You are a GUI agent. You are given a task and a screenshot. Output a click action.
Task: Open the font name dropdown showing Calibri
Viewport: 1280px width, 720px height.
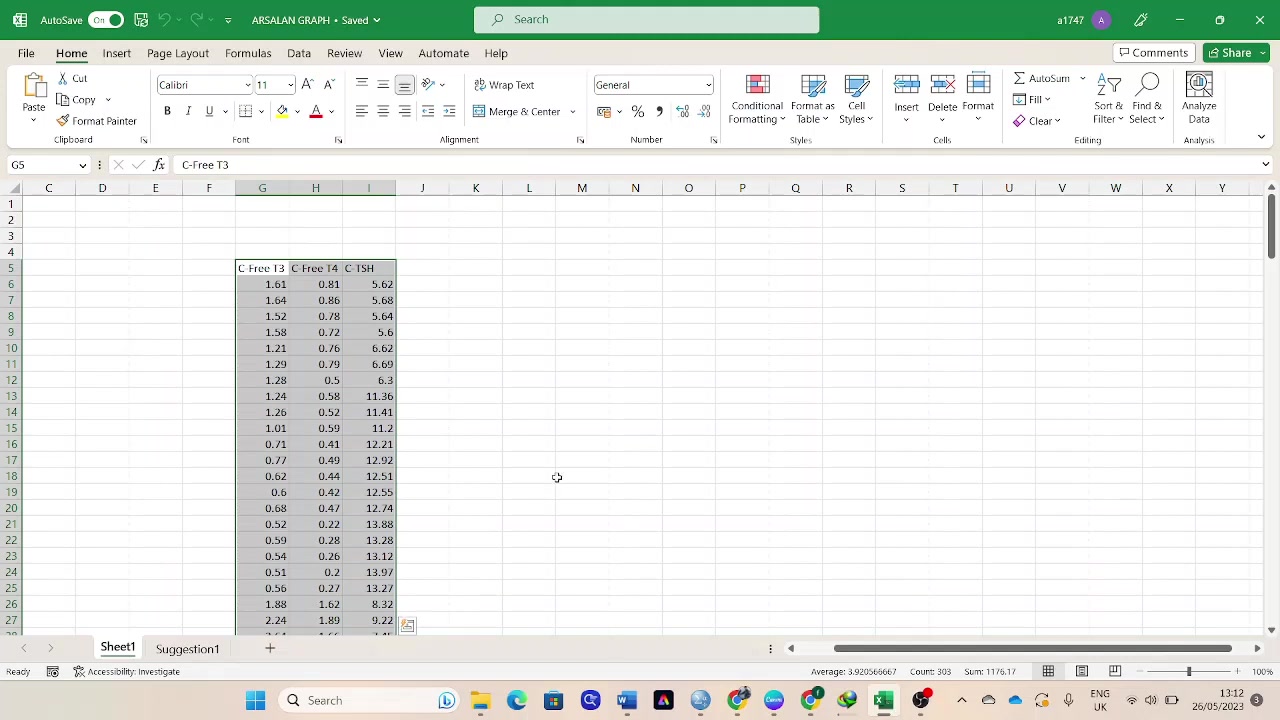click(x=247, y=85)
